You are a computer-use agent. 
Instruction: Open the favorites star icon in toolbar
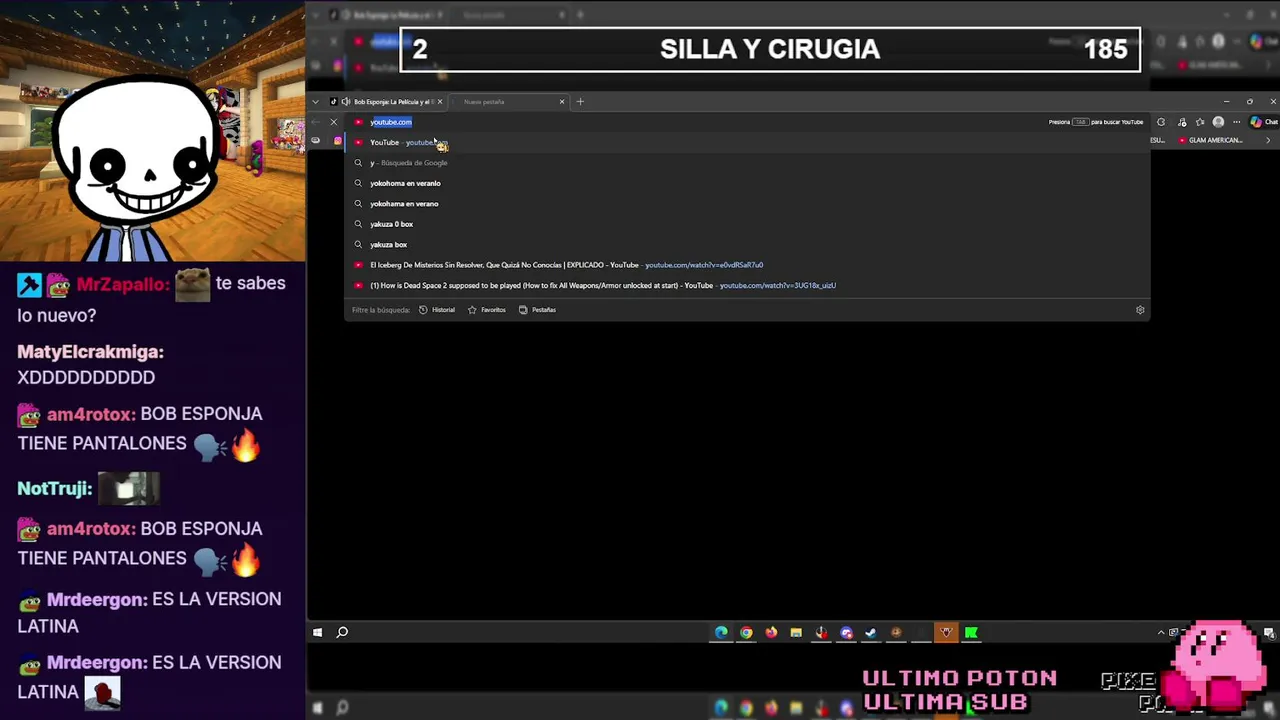point(1199,122)
